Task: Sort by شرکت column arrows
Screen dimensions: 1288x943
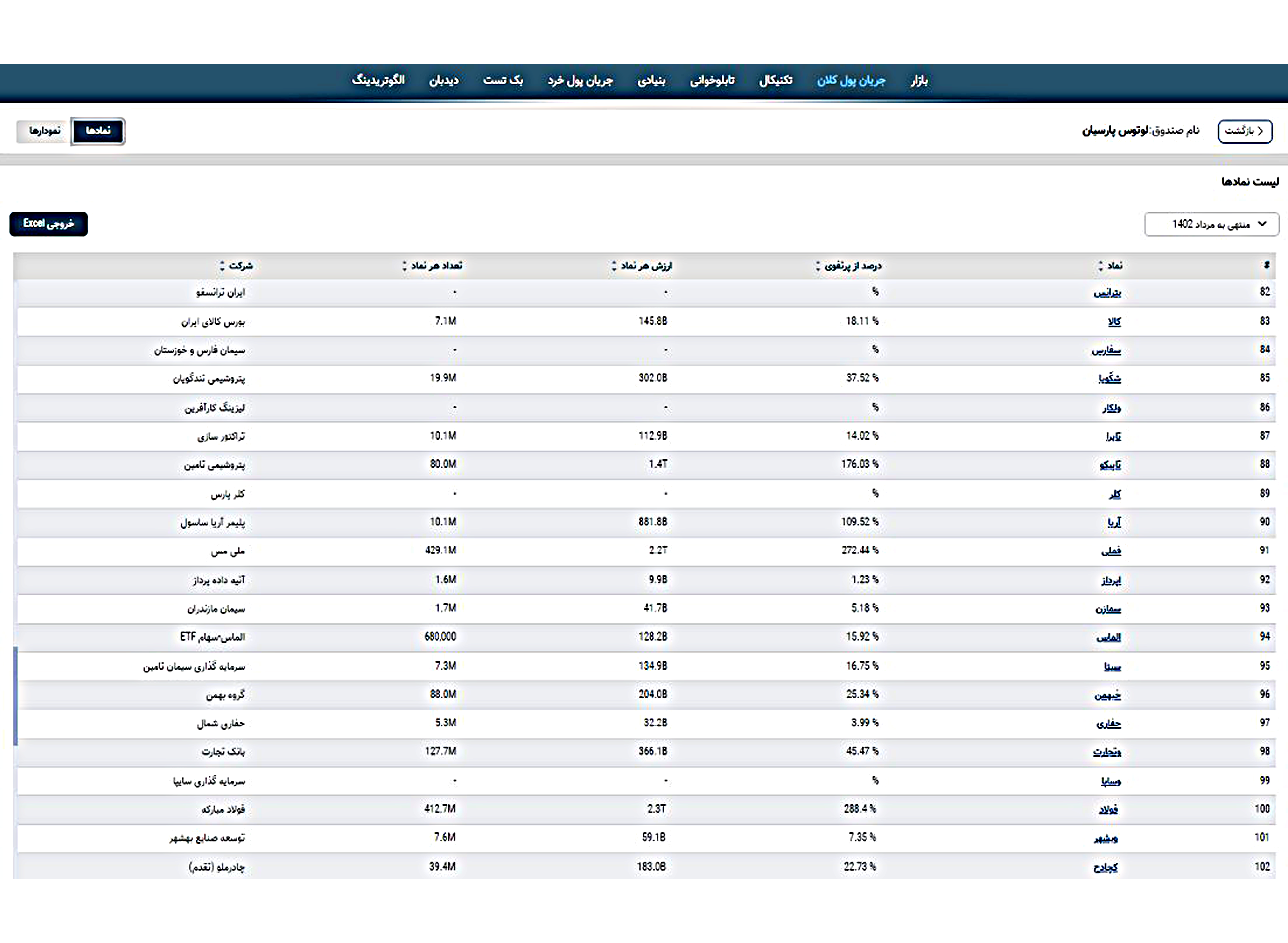Action: coord(222,266)
